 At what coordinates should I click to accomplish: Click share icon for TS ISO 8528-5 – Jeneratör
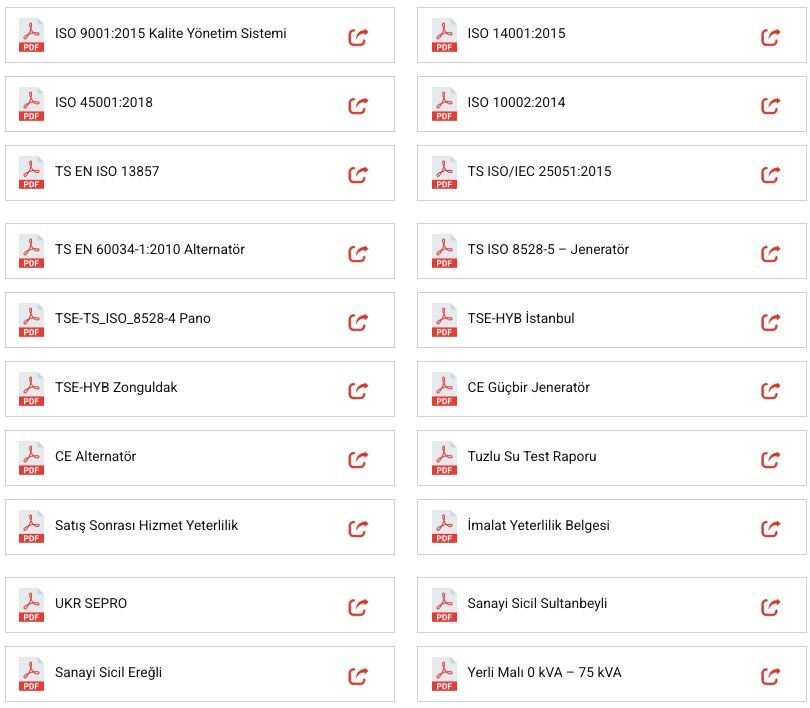[770, 253]
